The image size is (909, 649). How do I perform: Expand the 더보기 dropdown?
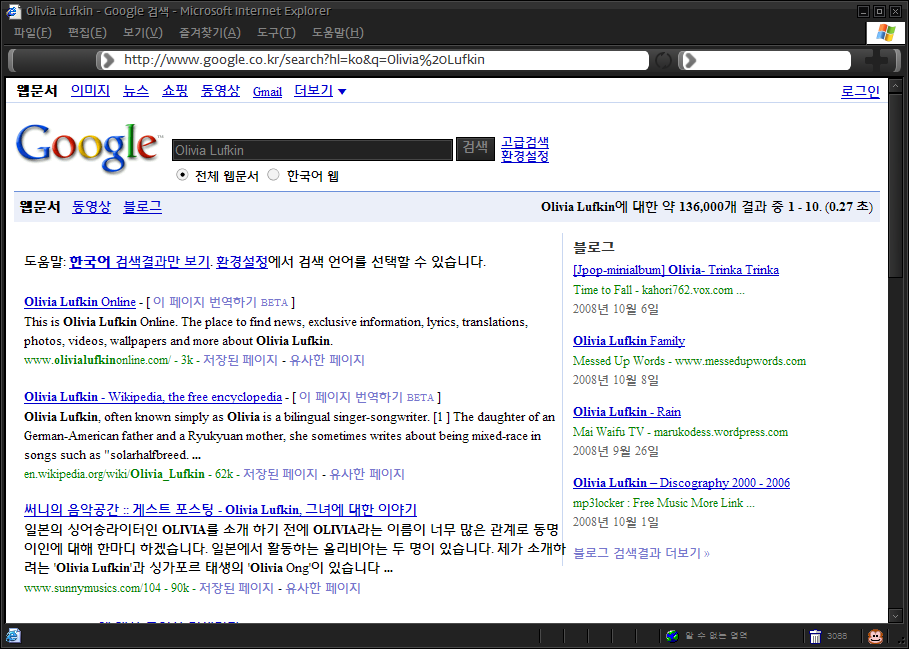(320, 91)
